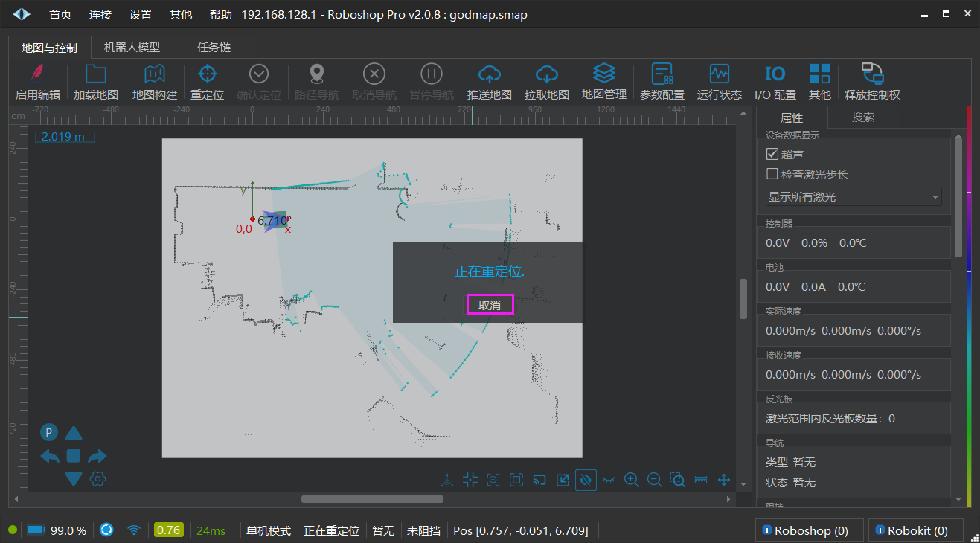Click 激光范围内反光板数量 value row

point(854,418)
